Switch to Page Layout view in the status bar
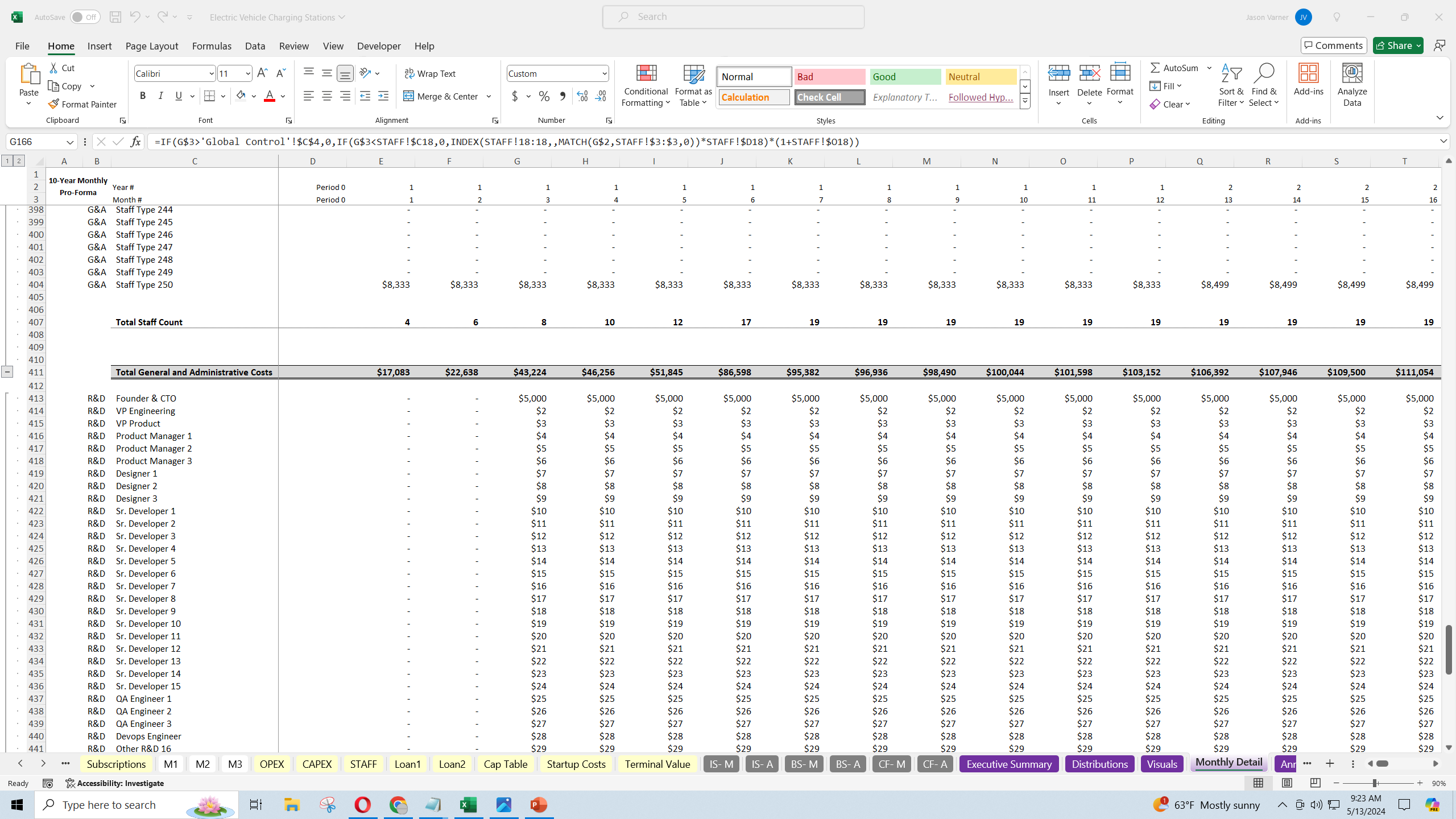 tap(1287, 783)
